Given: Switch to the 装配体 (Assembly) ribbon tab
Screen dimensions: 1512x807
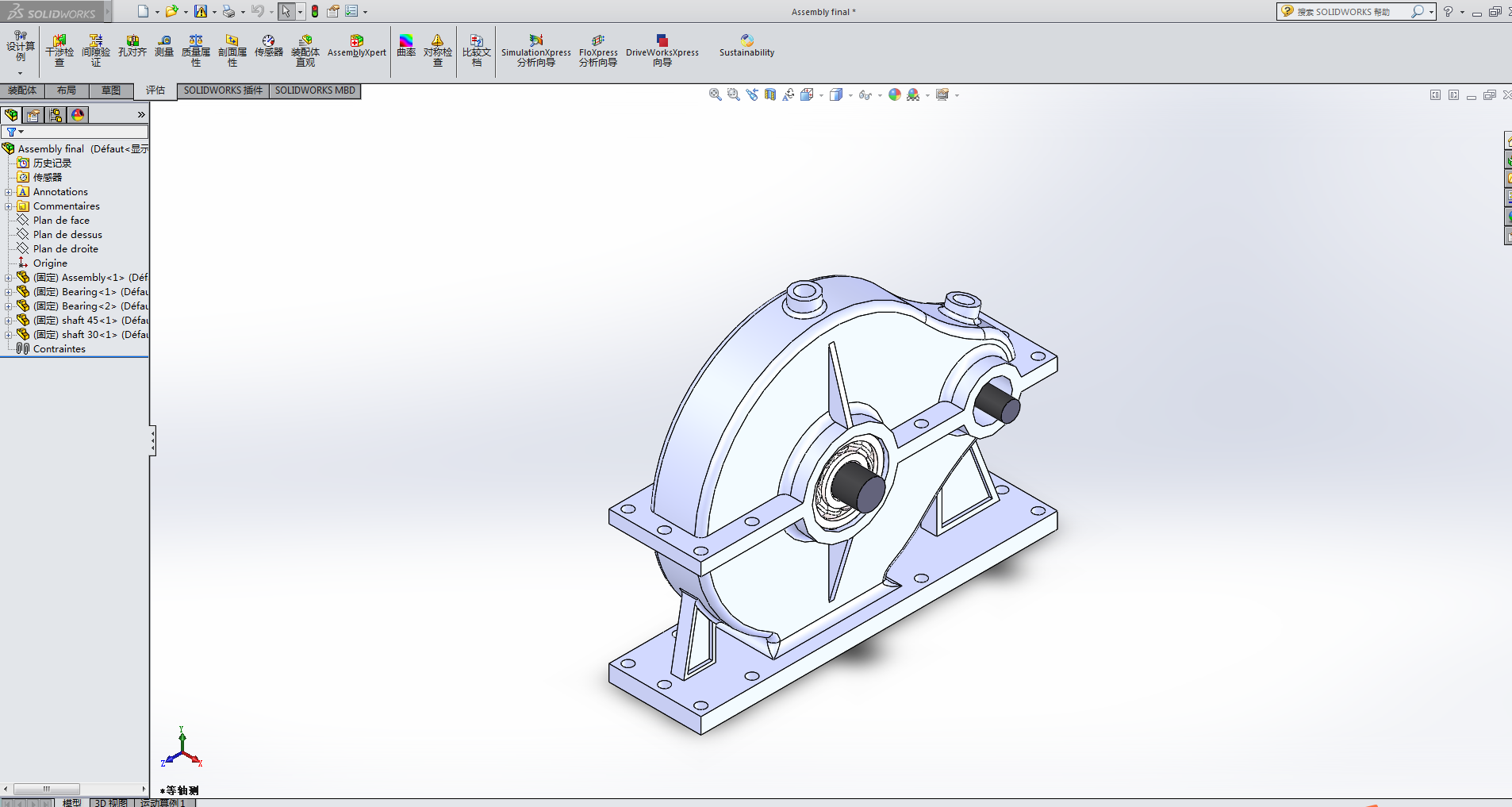Looking at the screenshot, I should pyautogui.click(x=22, y=90).
